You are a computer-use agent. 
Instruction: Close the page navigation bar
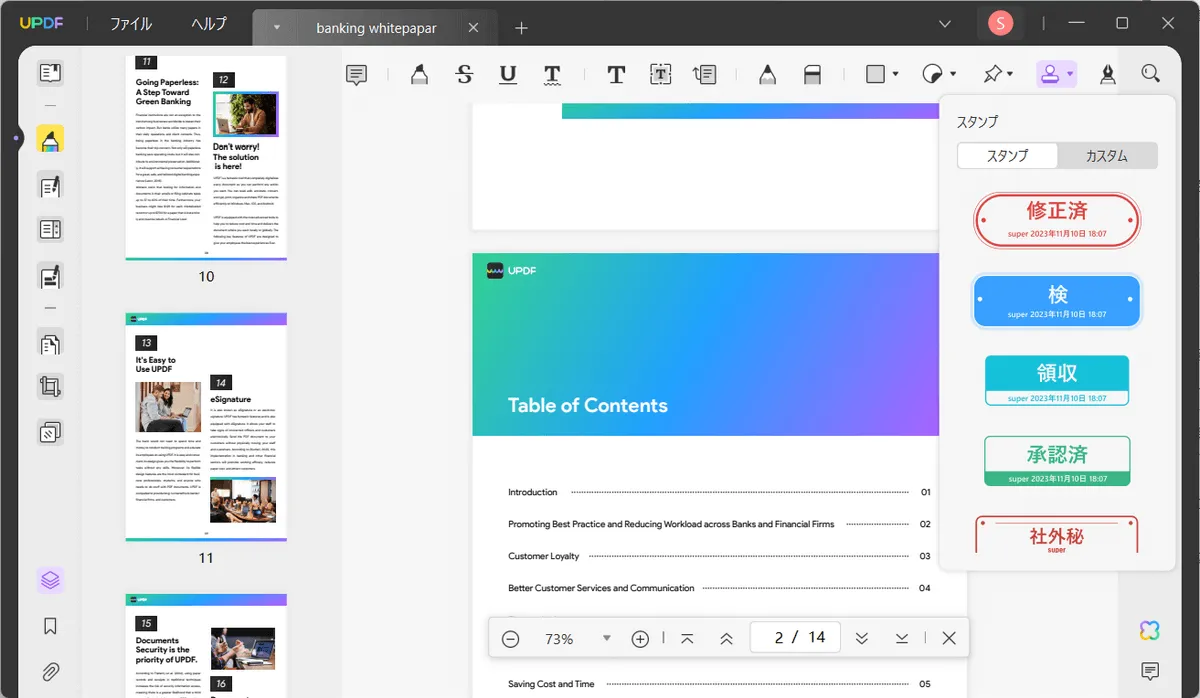click(949, 638)
